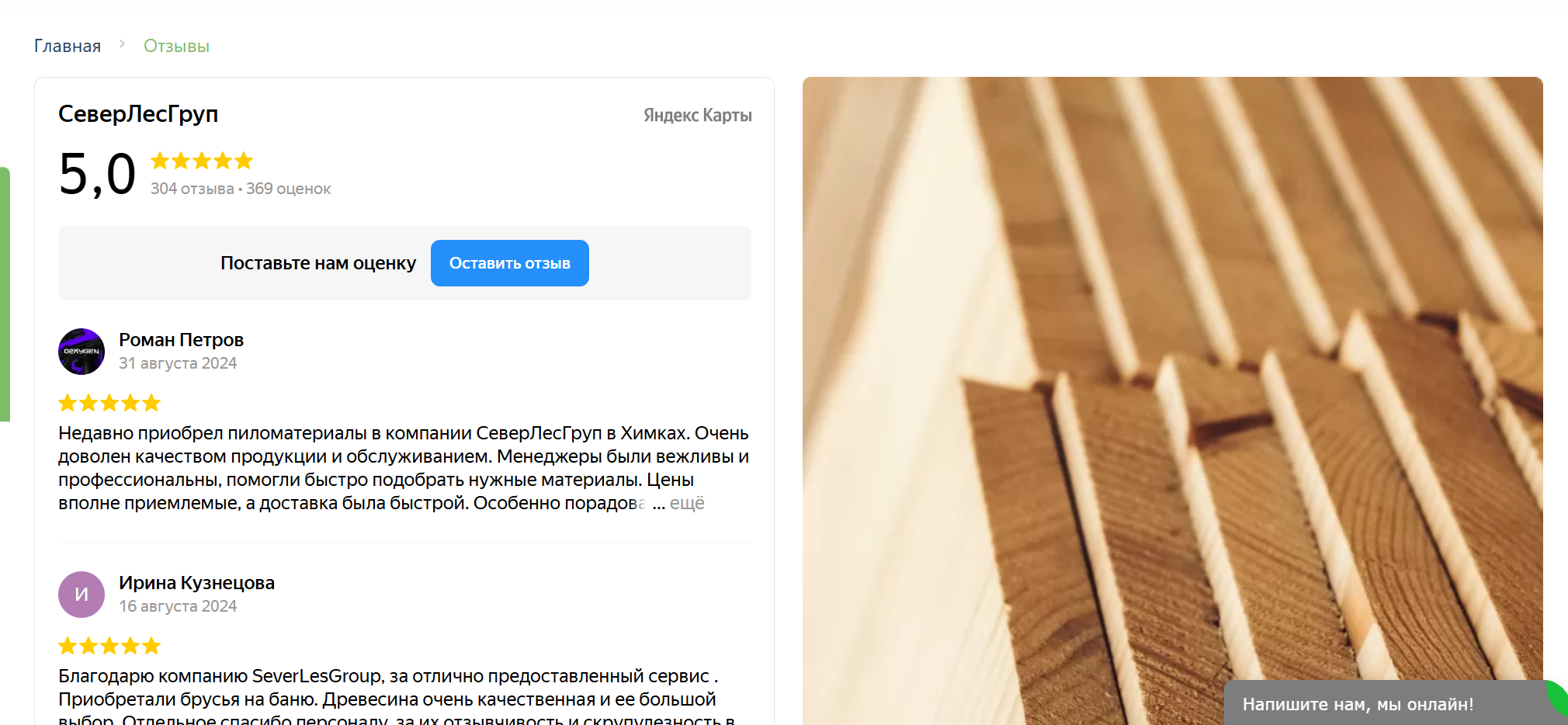Click the 369 оценок count text
This screenshot has height=725, width=1568.
(x=289, y=189)
